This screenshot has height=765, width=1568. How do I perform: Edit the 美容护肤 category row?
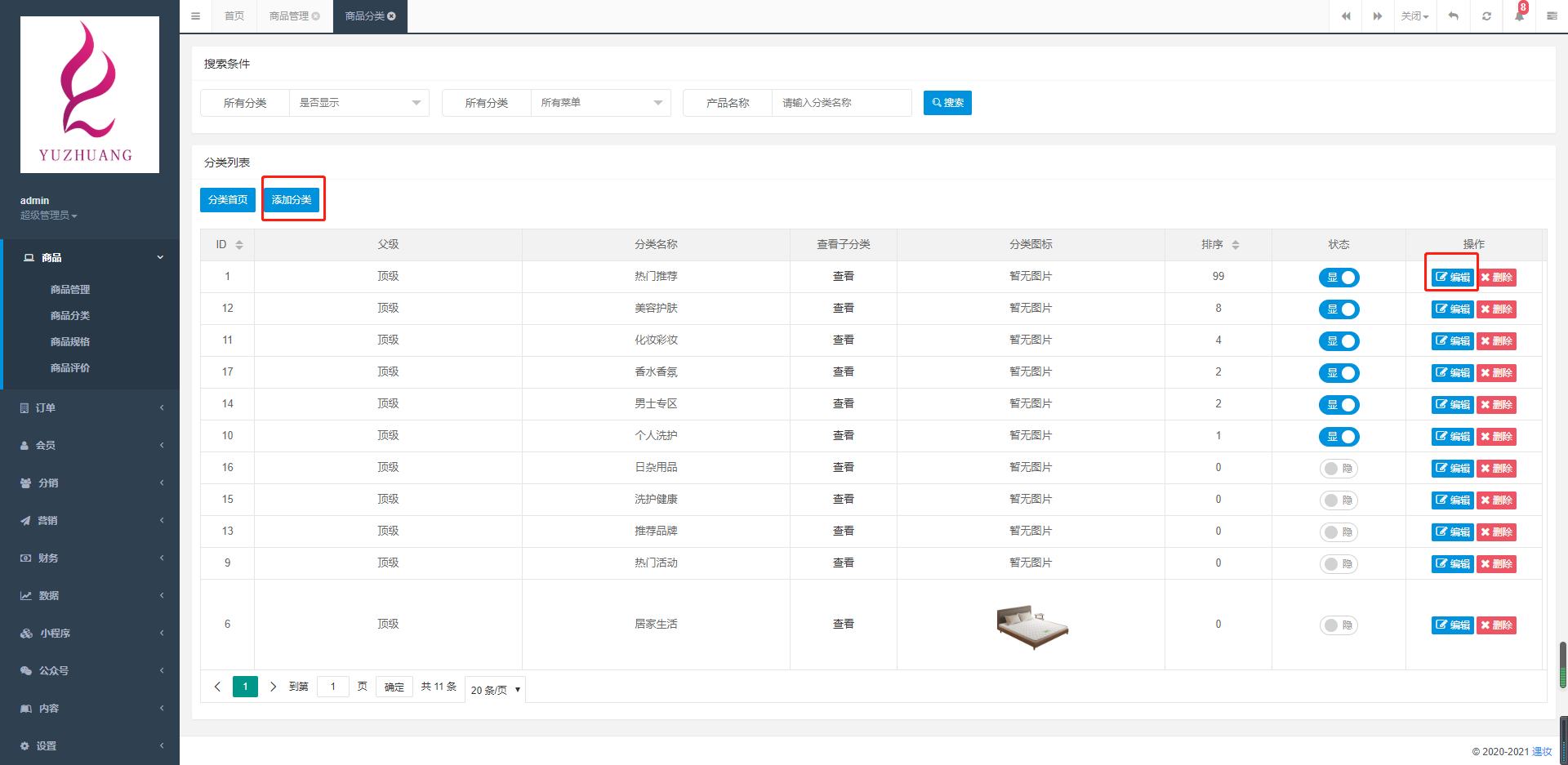[x=1452, y=309]
